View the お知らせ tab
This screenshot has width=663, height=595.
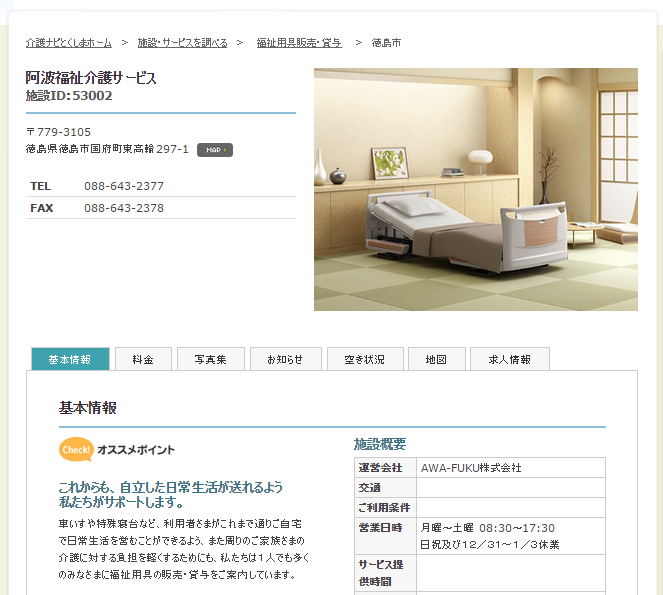click(x=285, y=359)
